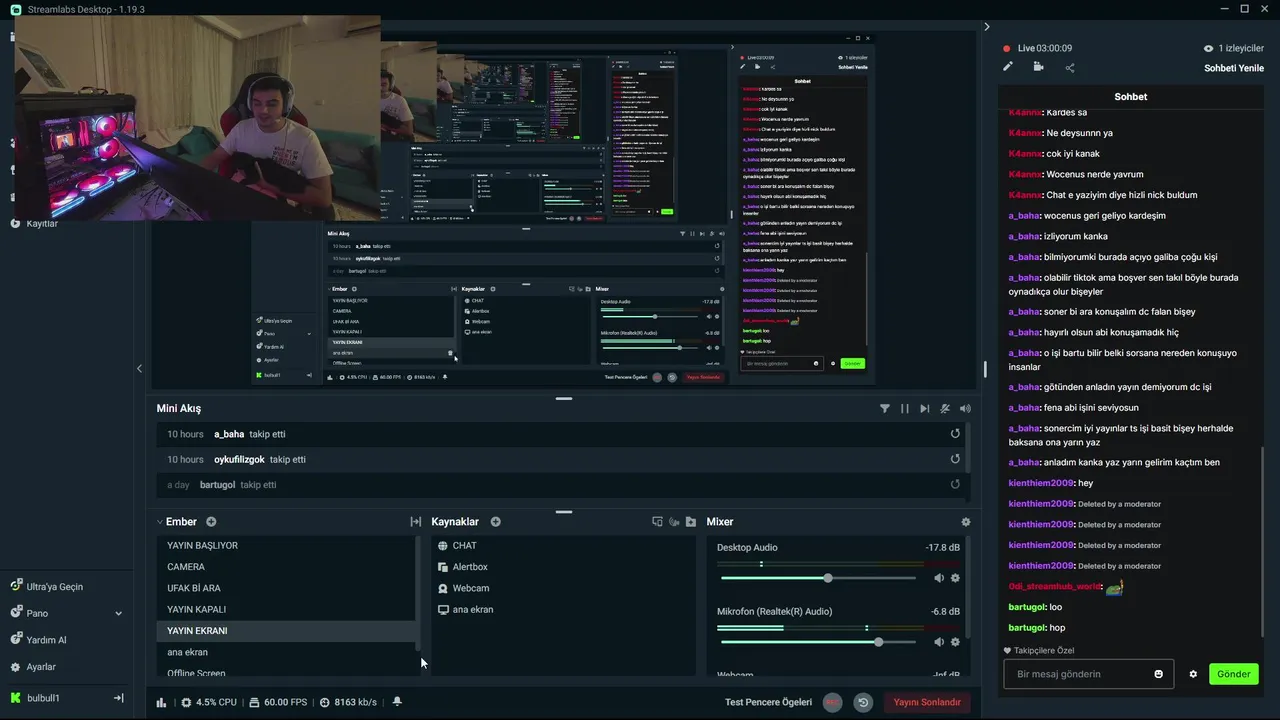
Task: Click Sohbeti Yenile to refresh chat
Action: click(1234, 68)
